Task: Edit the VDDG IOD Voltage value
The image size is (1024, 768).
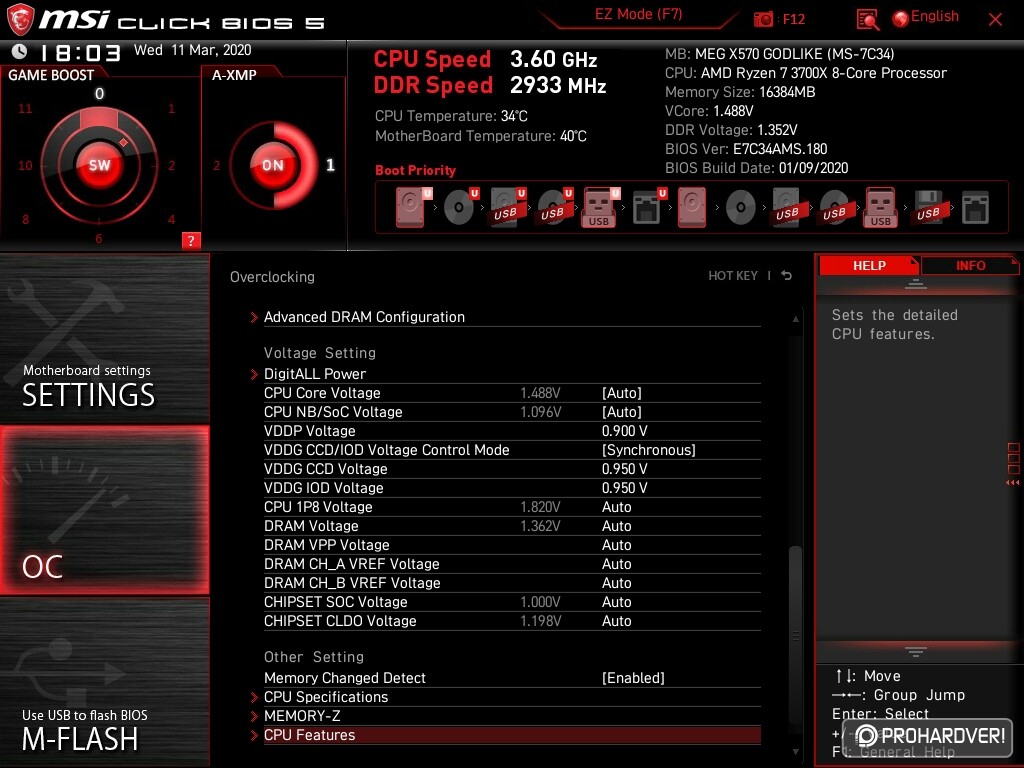Action: tap(624, 487)
